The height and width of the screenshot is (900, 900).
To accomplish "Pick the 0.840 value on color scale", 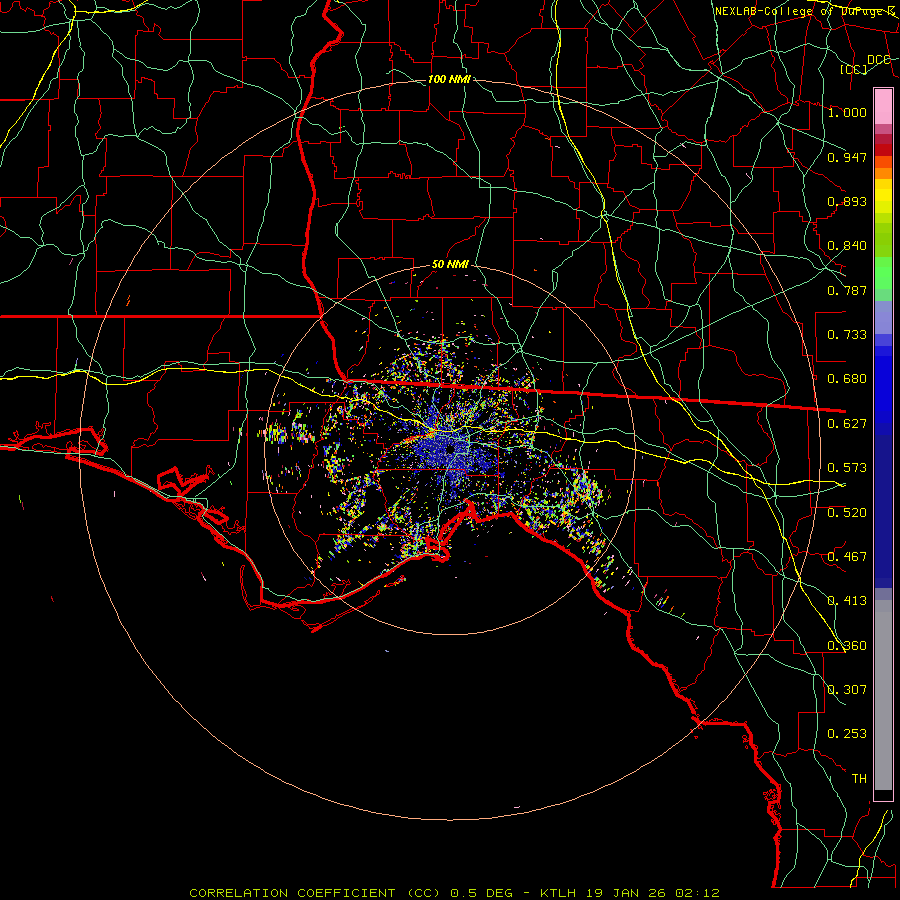I will click(x=847, y=246).
